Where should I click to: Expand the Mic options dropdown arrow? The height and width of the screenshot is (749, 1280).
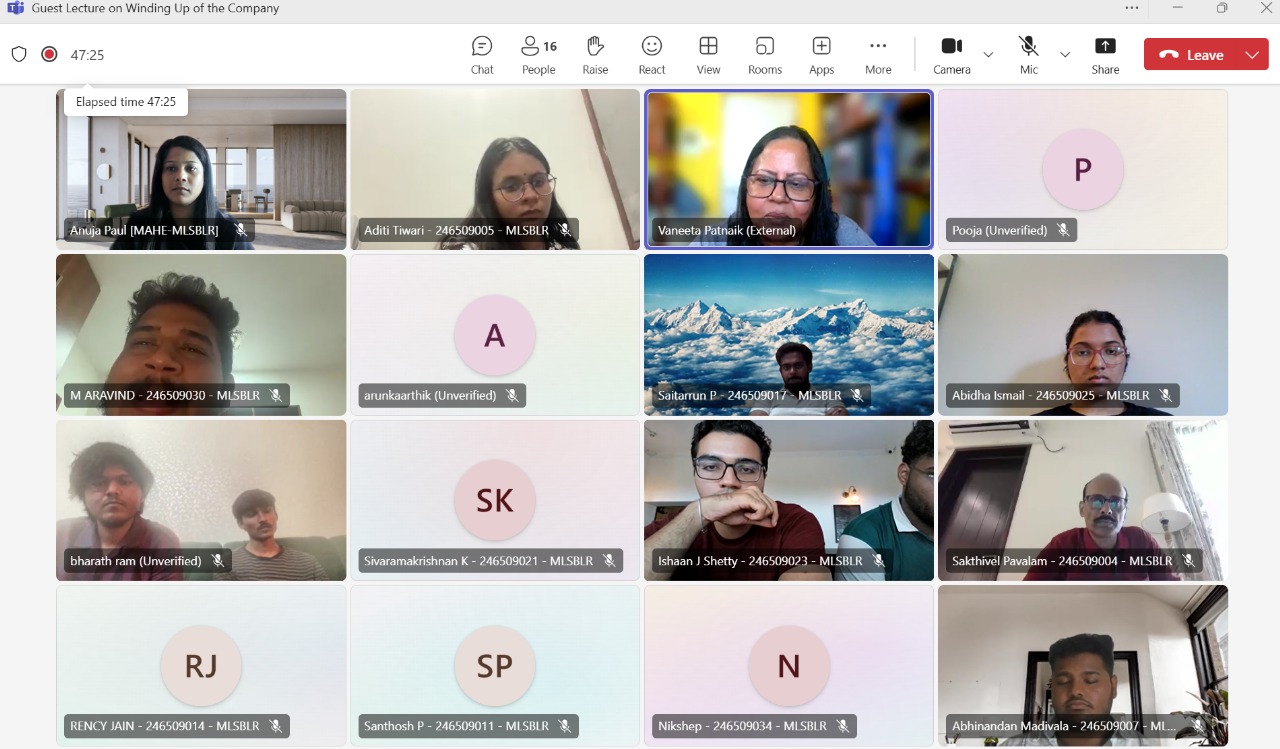[1065, 54]
